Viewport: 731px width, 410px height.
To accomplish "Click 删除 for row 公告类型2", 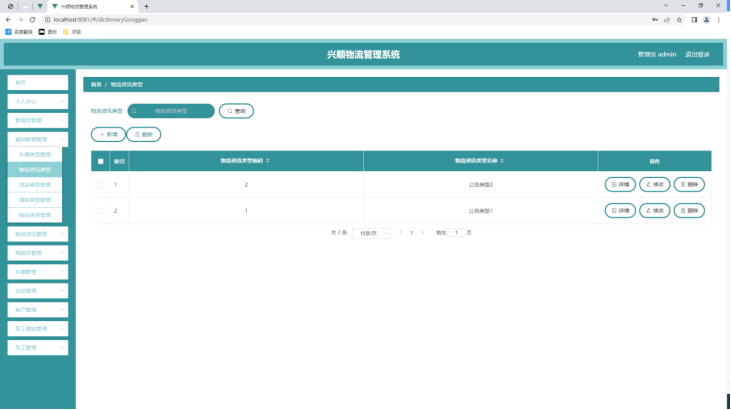I will [x=689, y=185].
